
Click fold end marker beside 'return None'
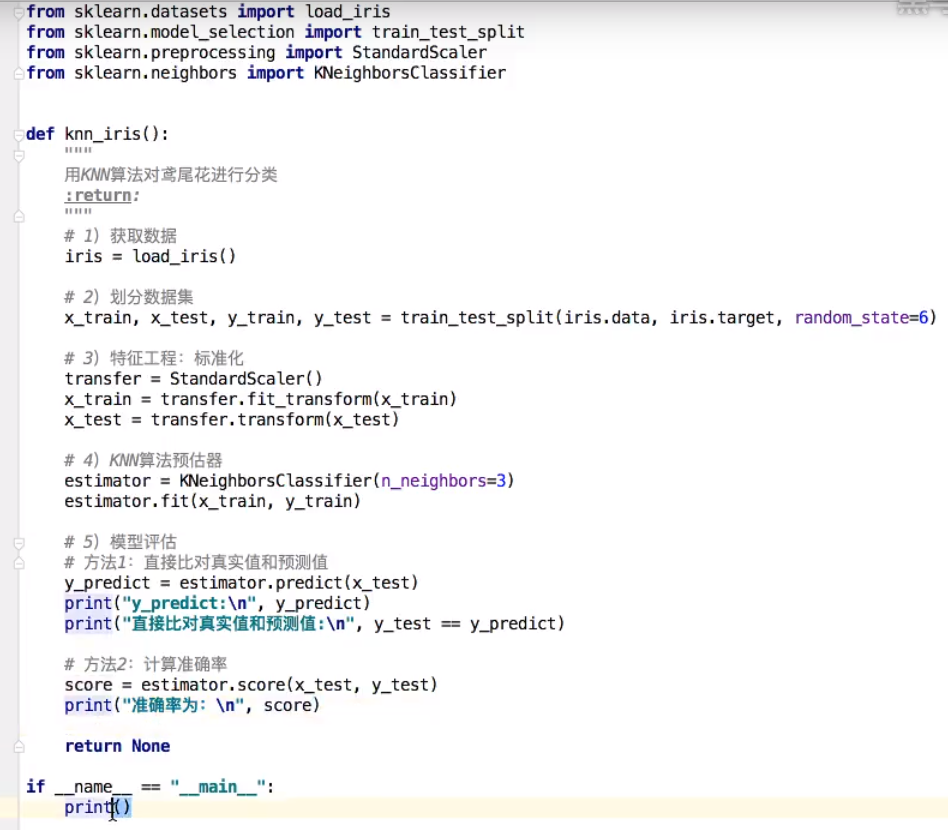click(x=19, y=747)
